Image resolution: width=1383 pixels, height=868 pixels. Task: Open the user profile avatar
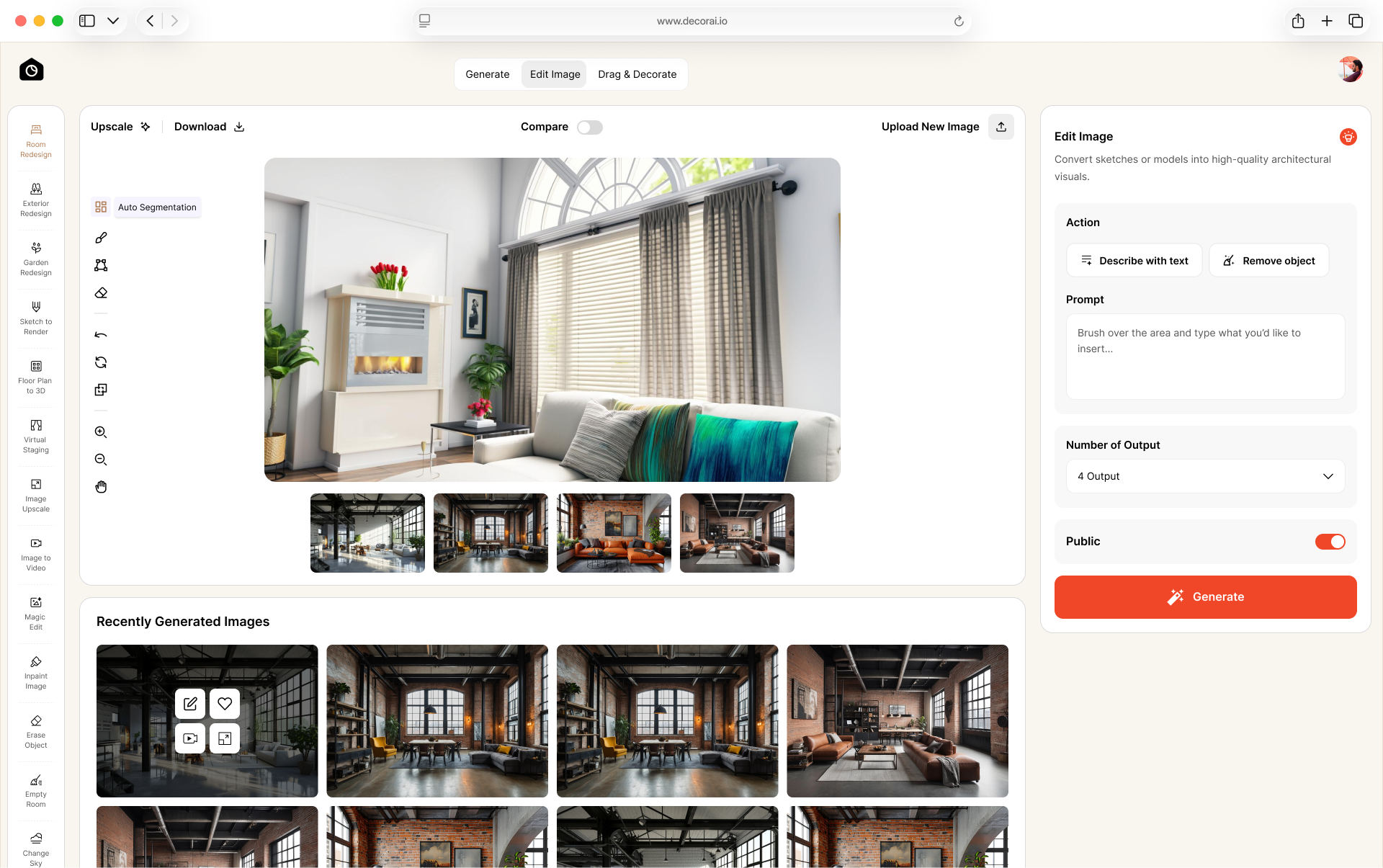point(1351,70)
